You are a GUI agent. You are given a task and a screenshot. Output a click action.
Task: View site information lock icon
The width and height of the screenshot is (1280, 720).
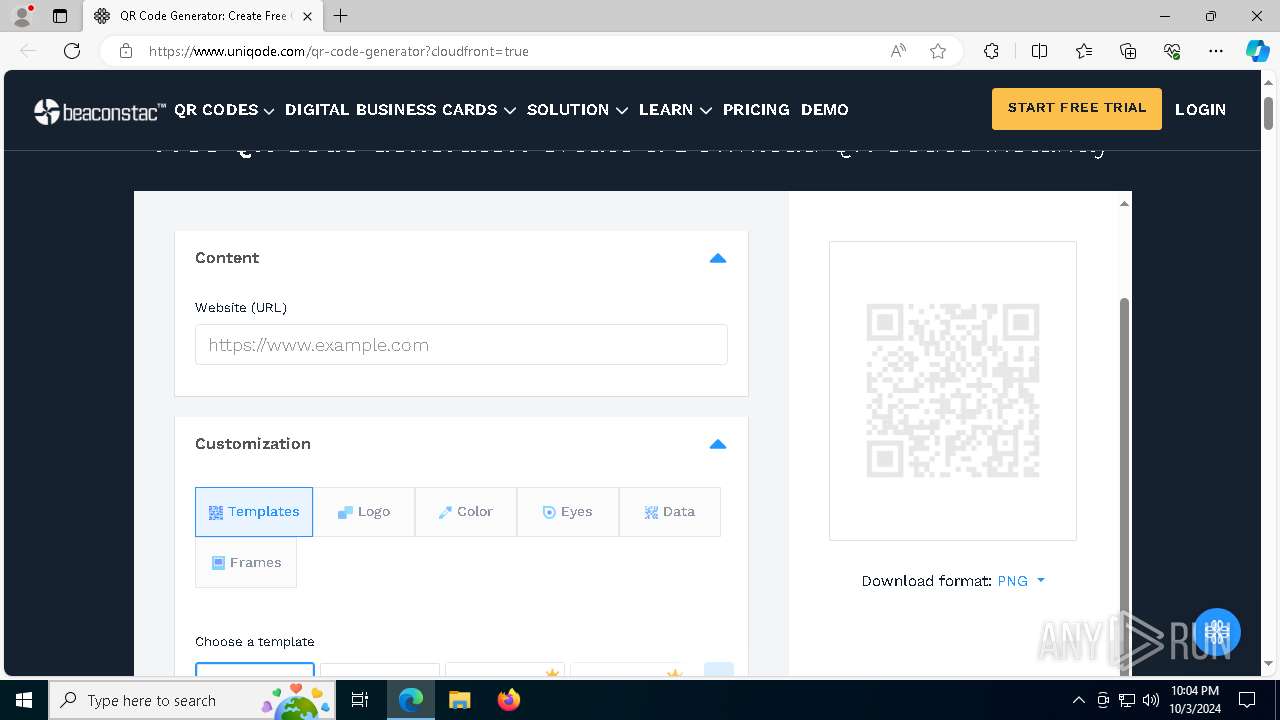click(125, 51)
